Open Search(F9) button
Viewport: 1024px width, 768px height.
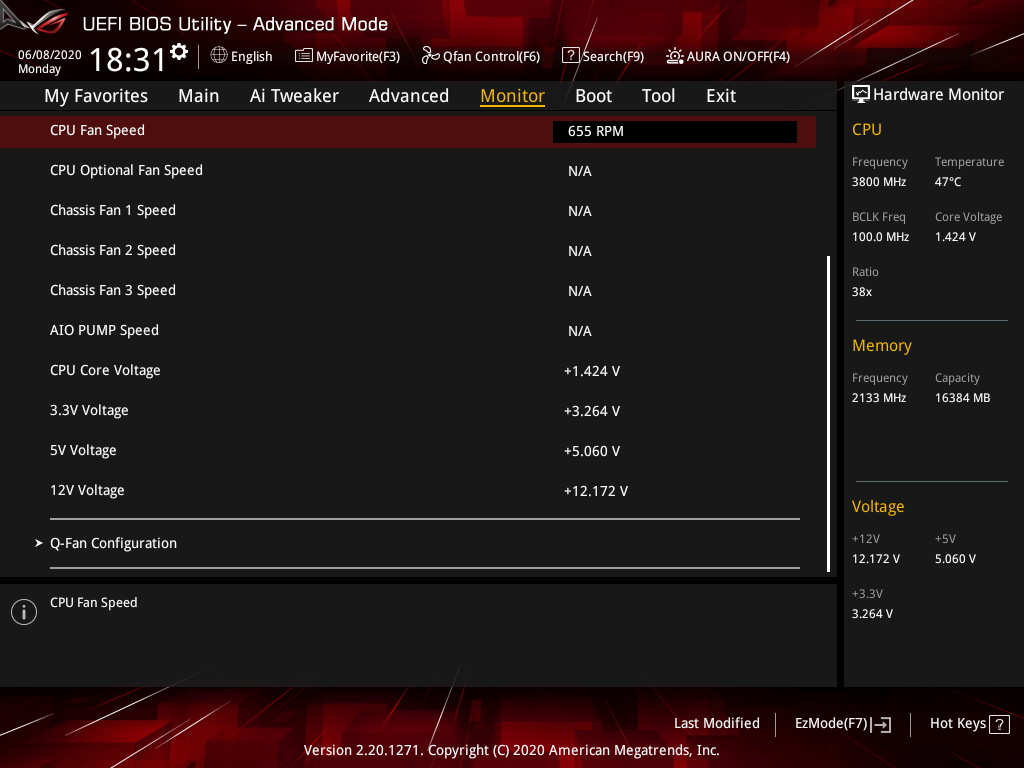[x=603, y=56]
